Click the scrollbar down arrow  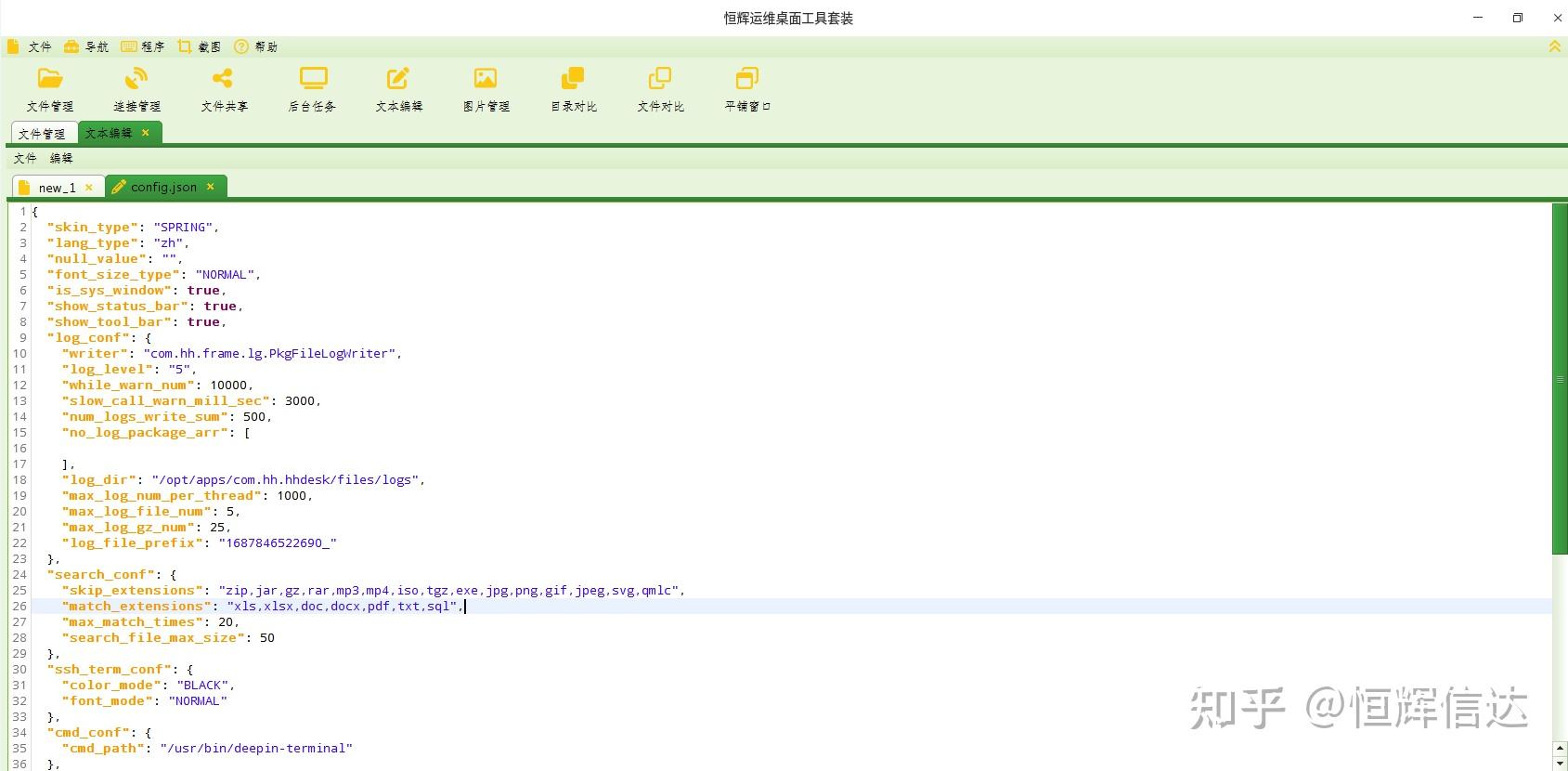[x=1560, y=764]
